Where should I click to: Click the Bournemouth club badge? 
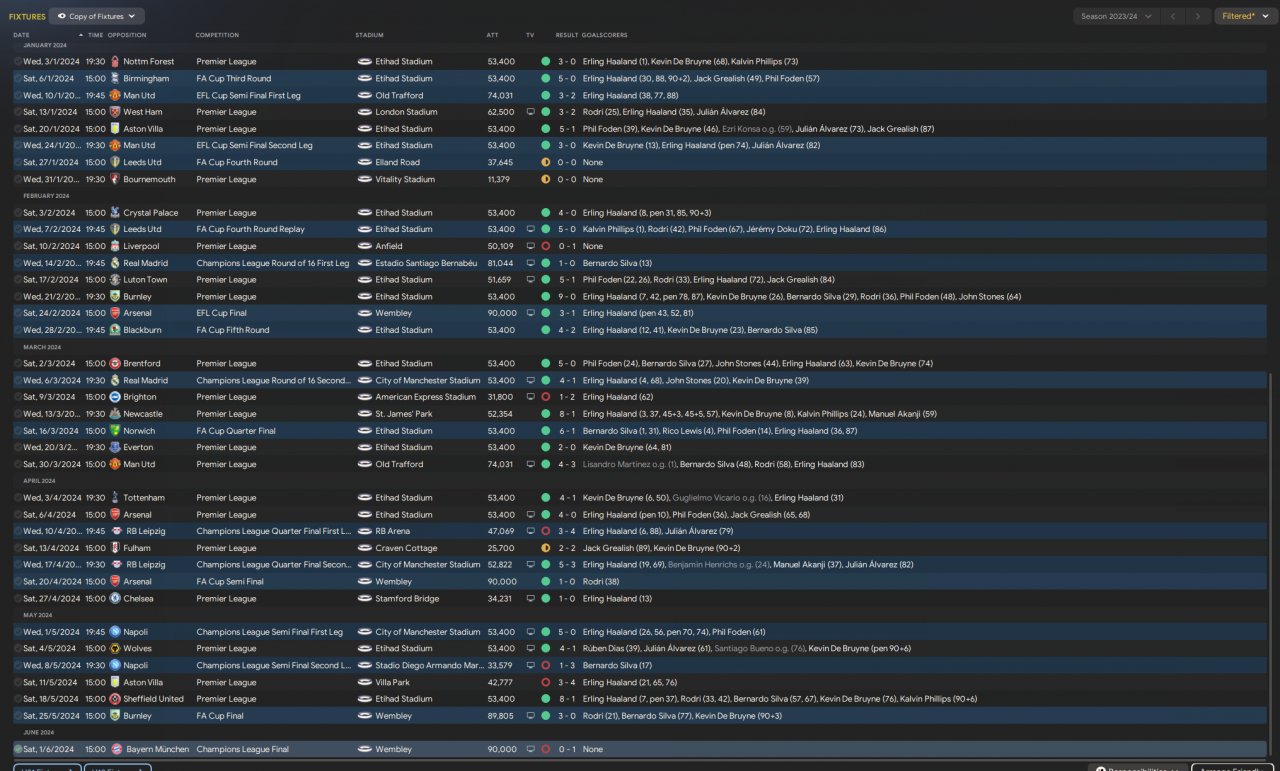coord(115,180)
